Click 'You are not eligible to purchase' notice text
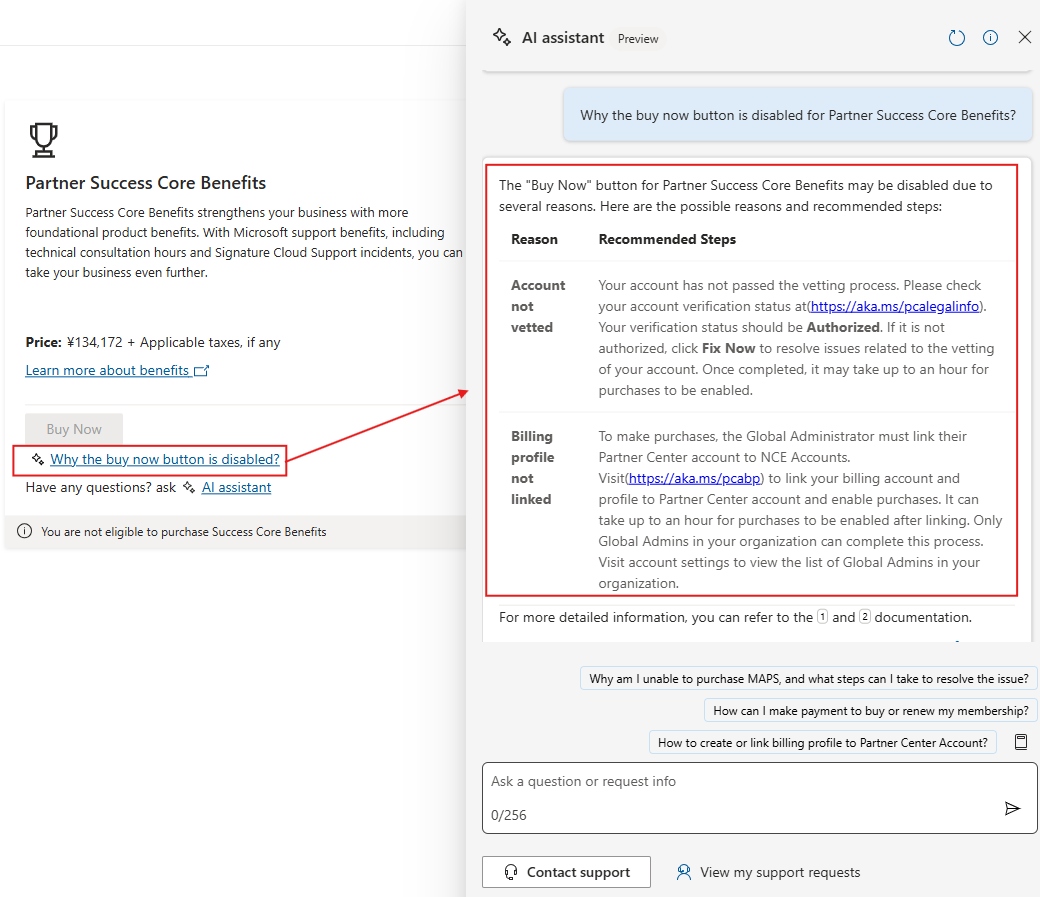 click(184, 532)
